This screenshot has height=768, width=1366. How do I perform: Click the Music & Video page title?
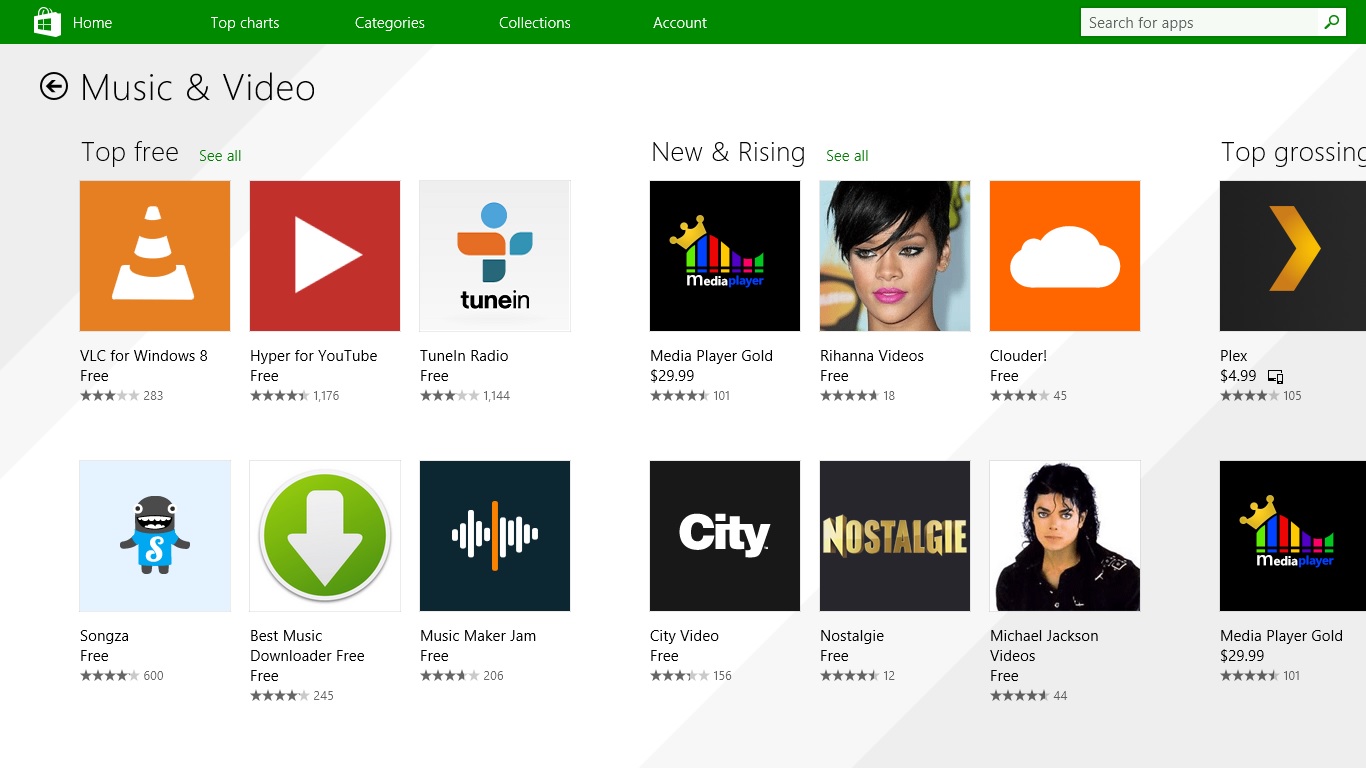click(198, 88)
